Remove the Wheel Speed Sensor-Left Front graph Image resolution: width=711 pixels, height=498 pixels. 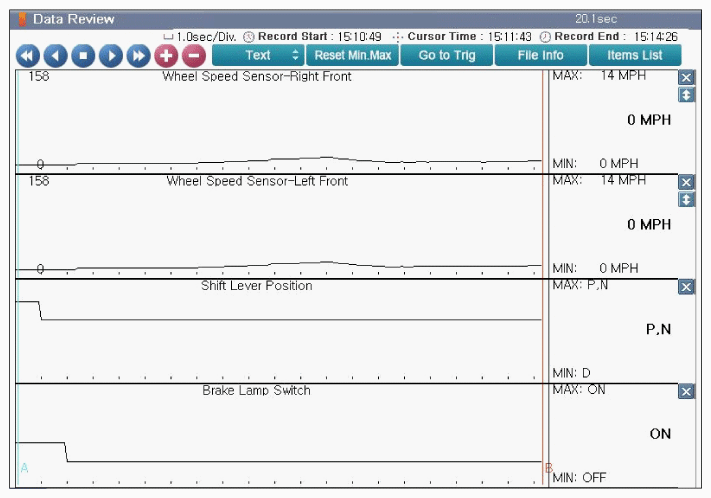pos(686,182)
